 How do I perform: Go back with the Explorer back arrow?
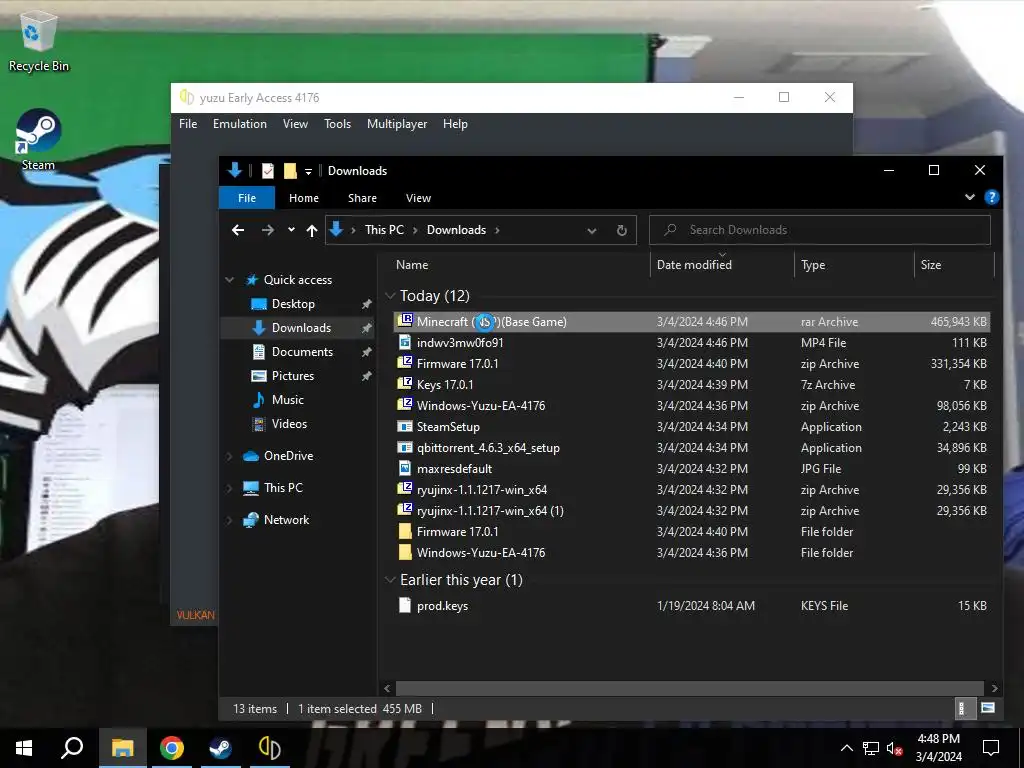[238, 230]
